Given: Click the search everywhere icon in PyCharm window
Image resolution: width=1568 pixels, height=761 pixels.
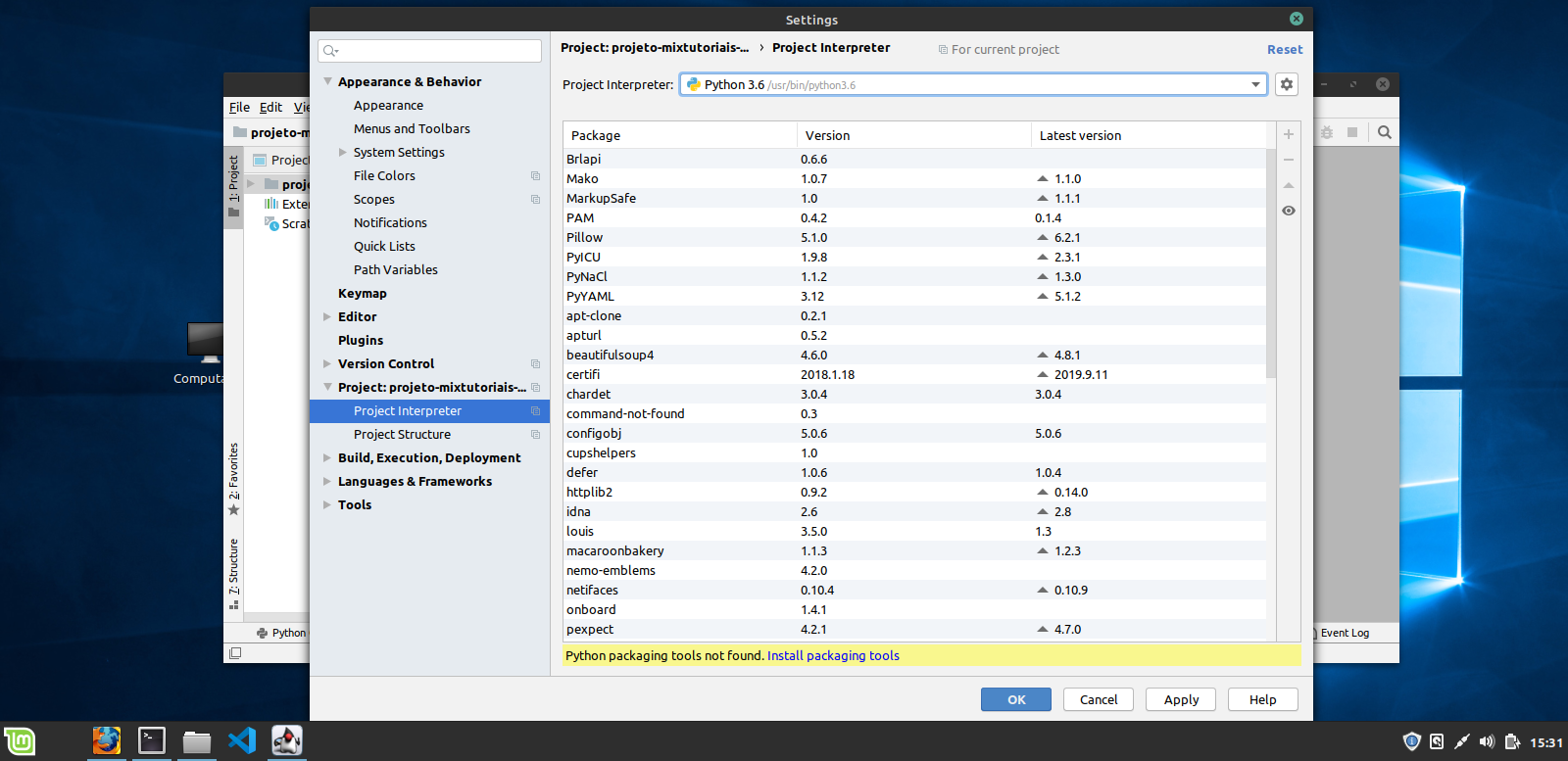Looking at the screenshot, I should tap(1384, 132).
